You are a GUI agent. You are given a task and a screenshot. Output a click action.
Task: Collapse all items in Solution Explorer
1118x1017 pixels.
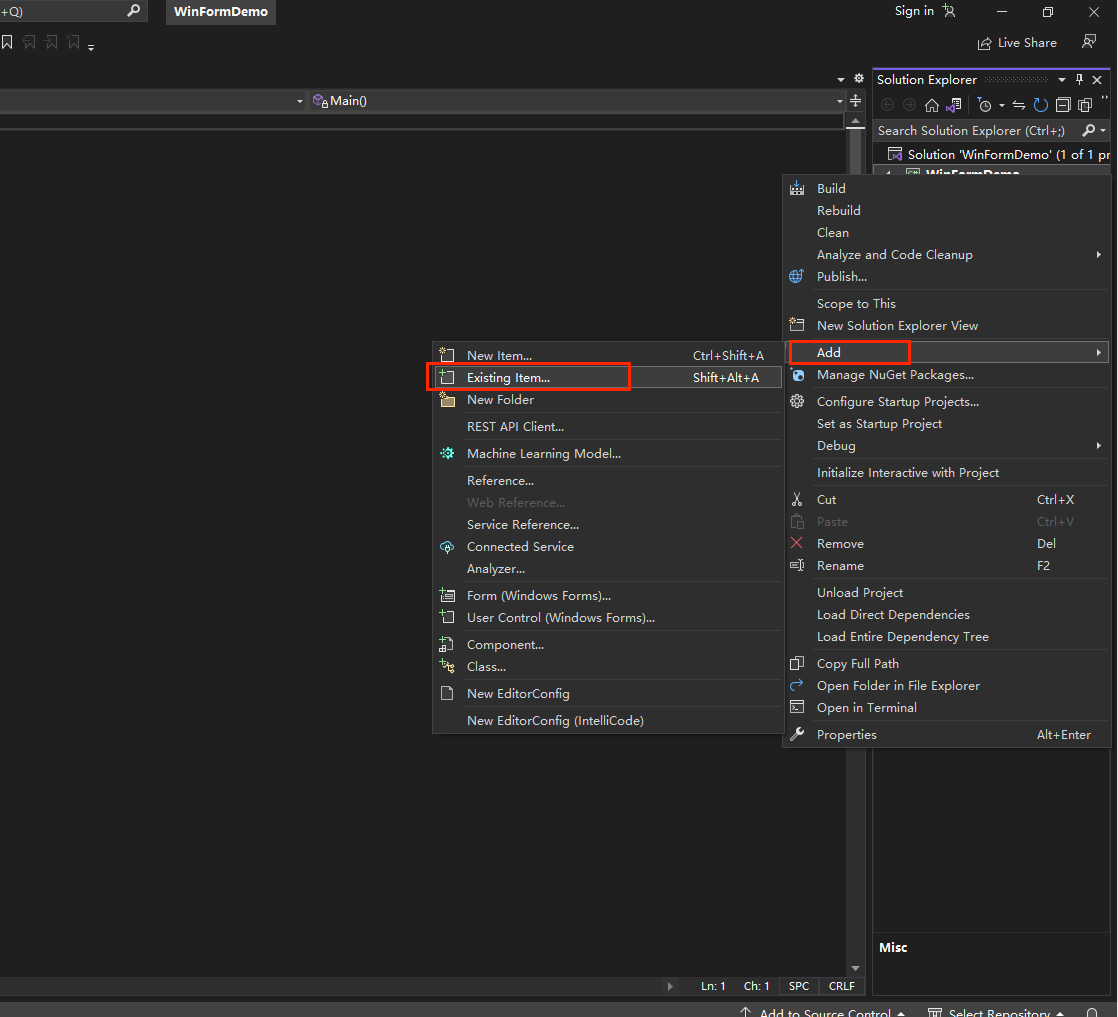[x=1063, y=105]
